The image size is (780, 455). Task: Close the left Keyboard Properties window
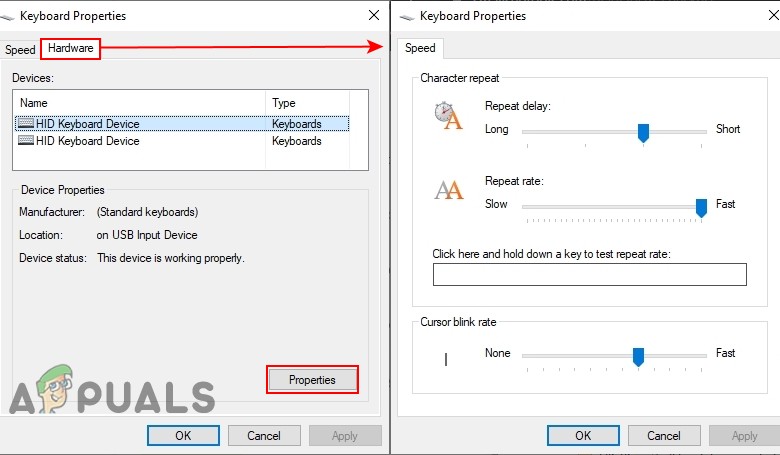(x=374, y=15)
